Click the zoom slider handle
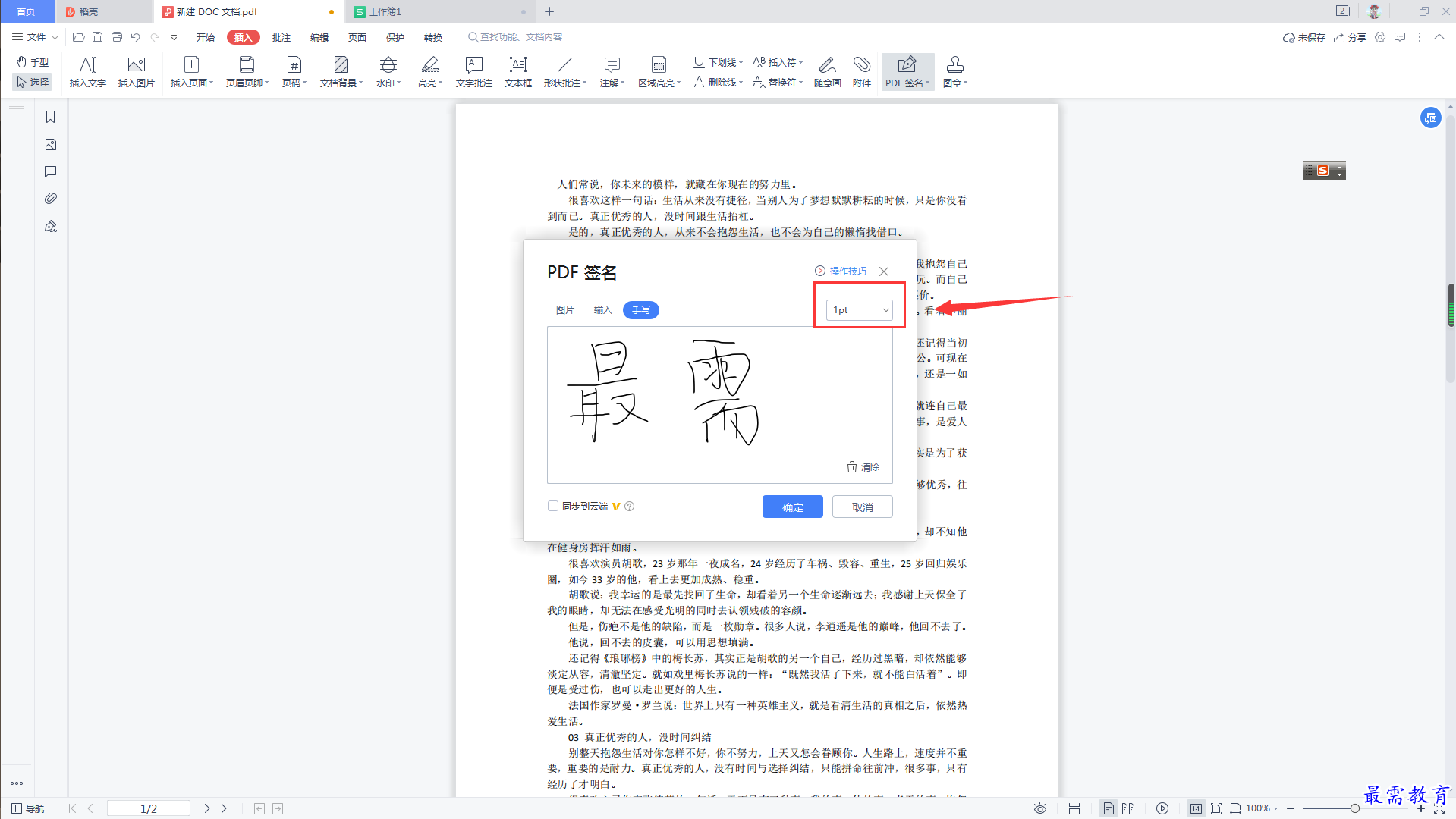This screenshot has width=1456, height=819. point(1354,808)
